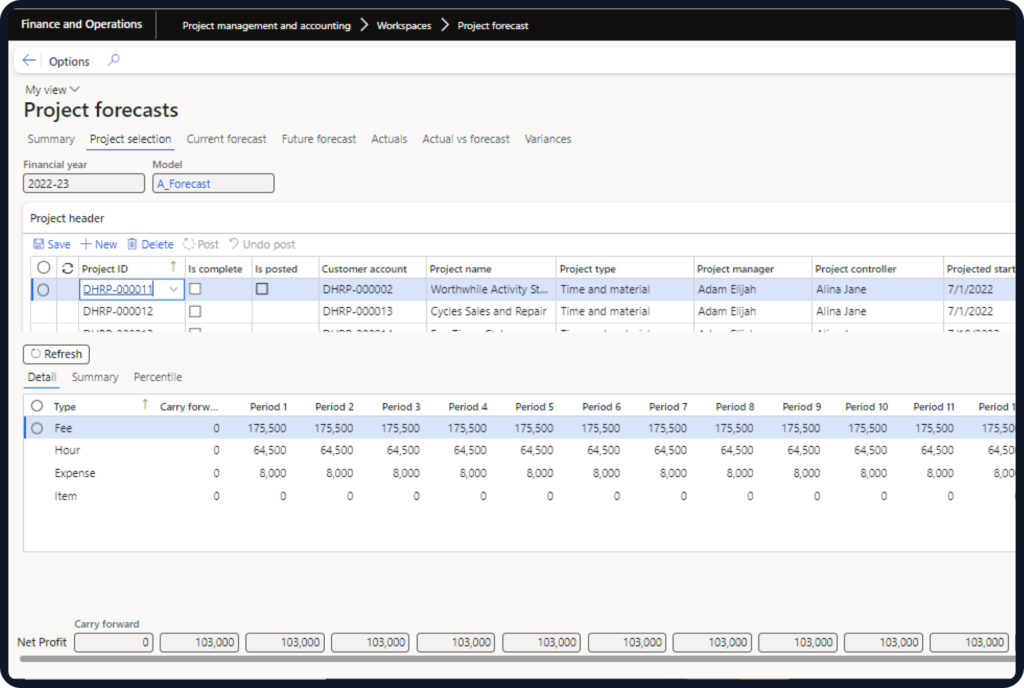1024x688 pixels.
Task: Click the ascending sort arrow on Project ID
Action: [x=171, y=267]
